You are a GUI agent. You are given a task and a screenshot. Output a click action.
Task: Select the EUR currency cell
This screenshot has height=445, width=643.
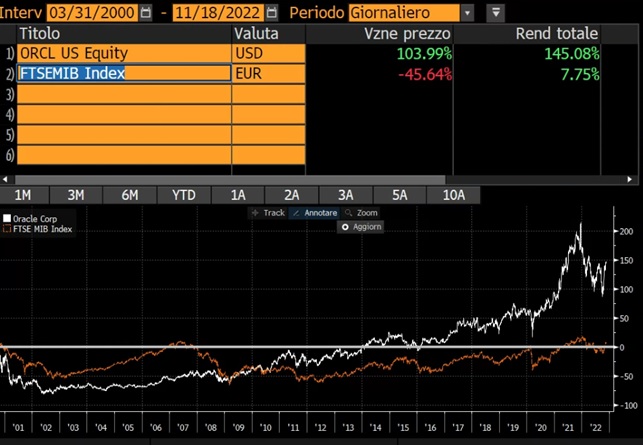click(269, 73)
